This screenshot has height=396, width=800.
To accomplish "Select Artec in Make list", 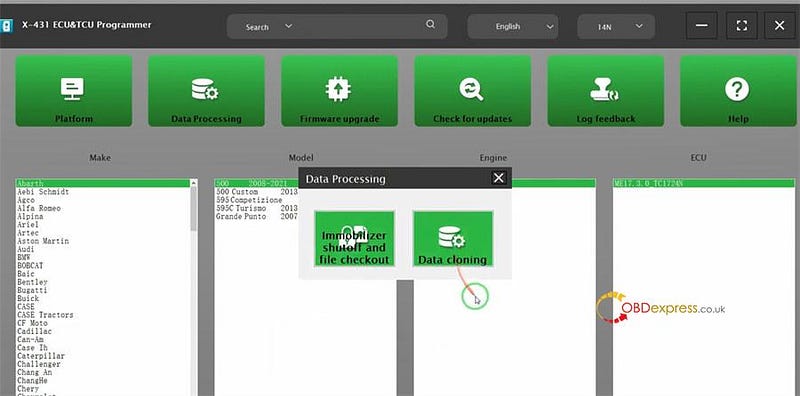I will 103,233.
